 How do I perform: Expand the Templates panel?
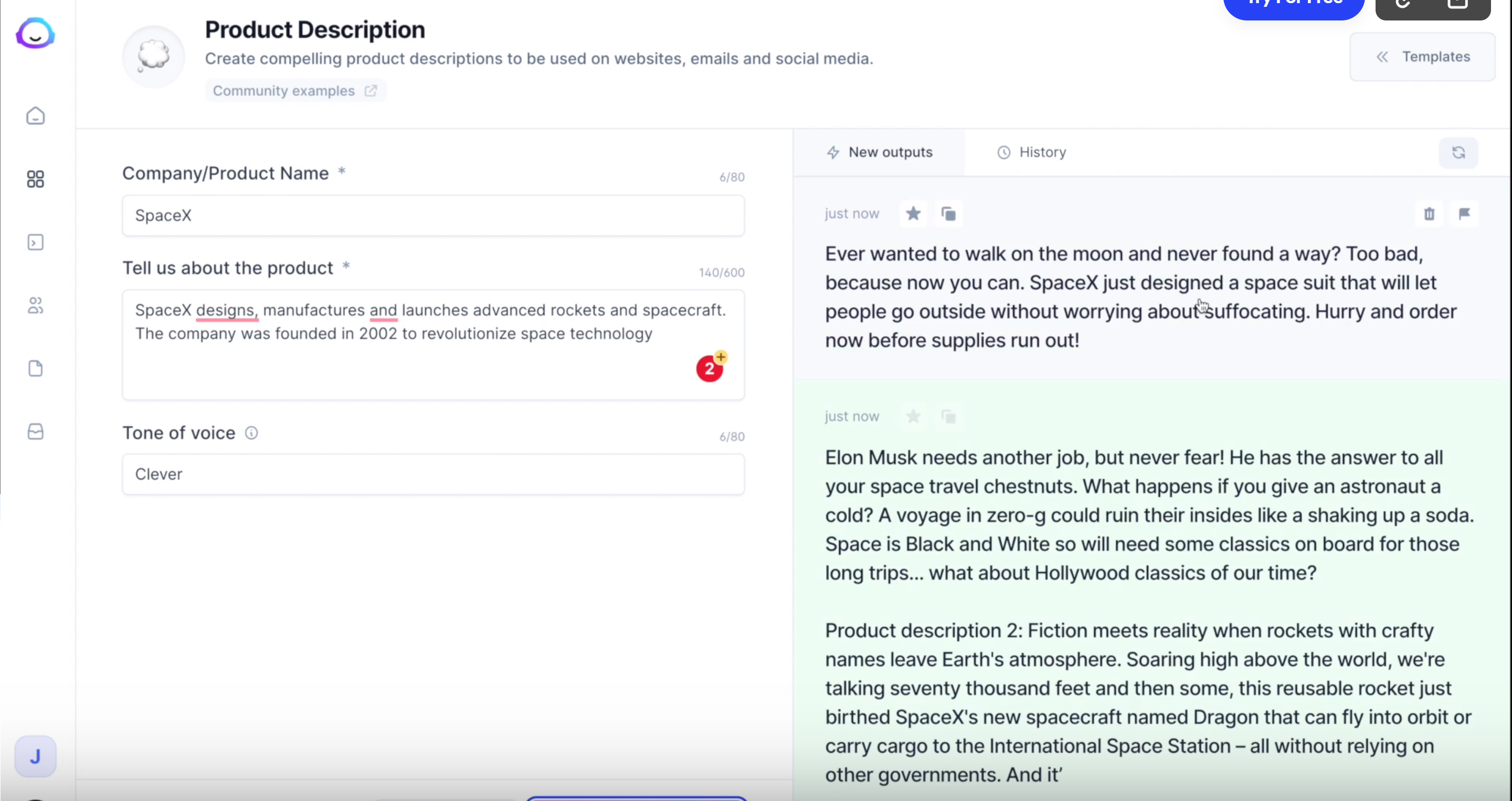click(x=1422, y=57)
